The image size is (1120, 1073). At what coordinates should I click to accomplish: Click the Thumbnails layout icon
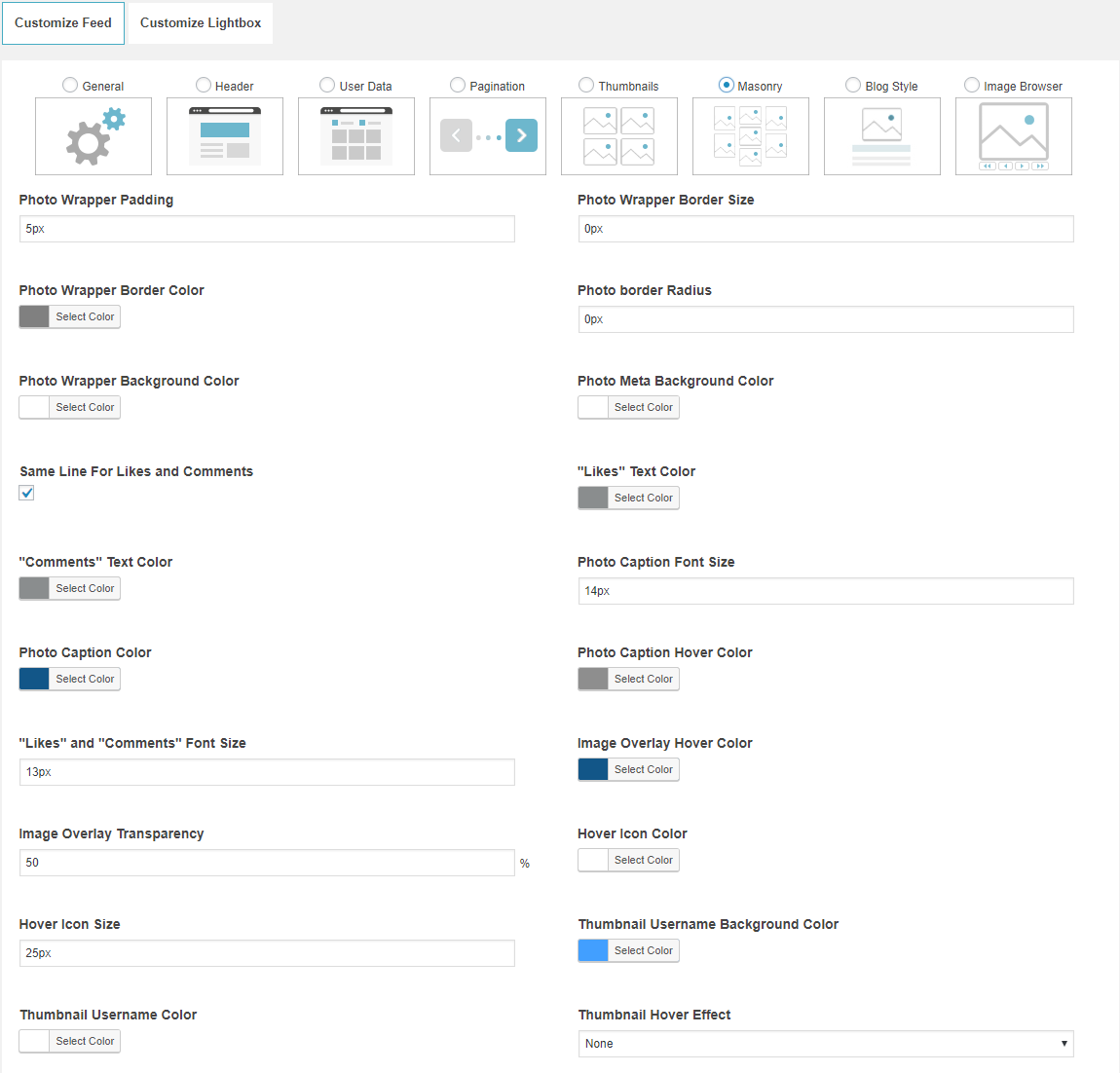(x=619, y=136)
